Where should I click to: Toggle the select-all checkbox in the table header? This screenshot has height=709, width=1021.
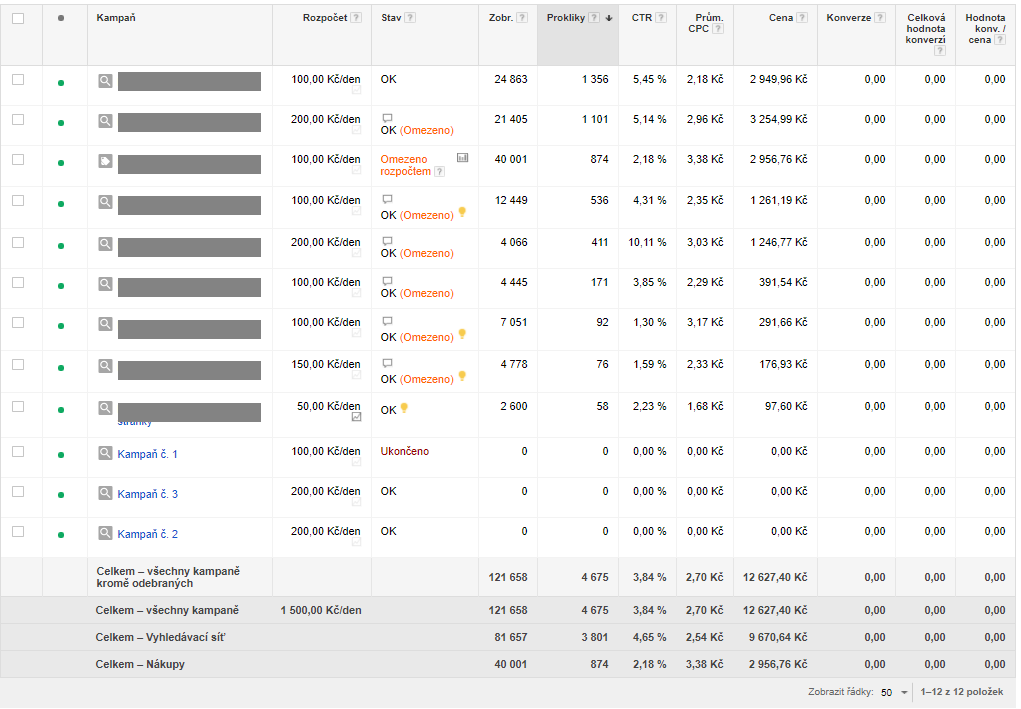[18, 18]
